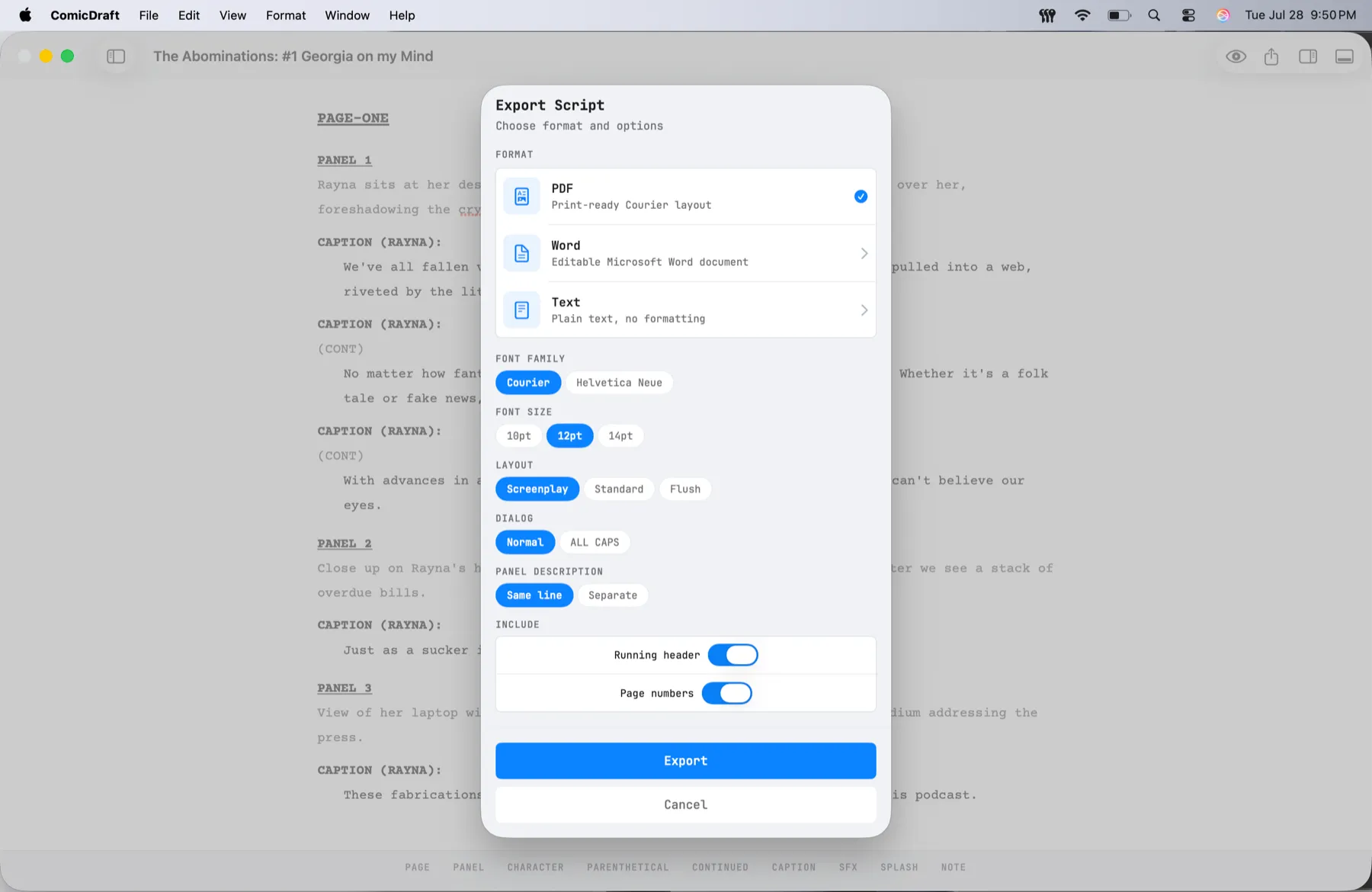This screenshot has height=892, width=1372.
Task: Click the battery status icon
Action: pos(1119,15)
